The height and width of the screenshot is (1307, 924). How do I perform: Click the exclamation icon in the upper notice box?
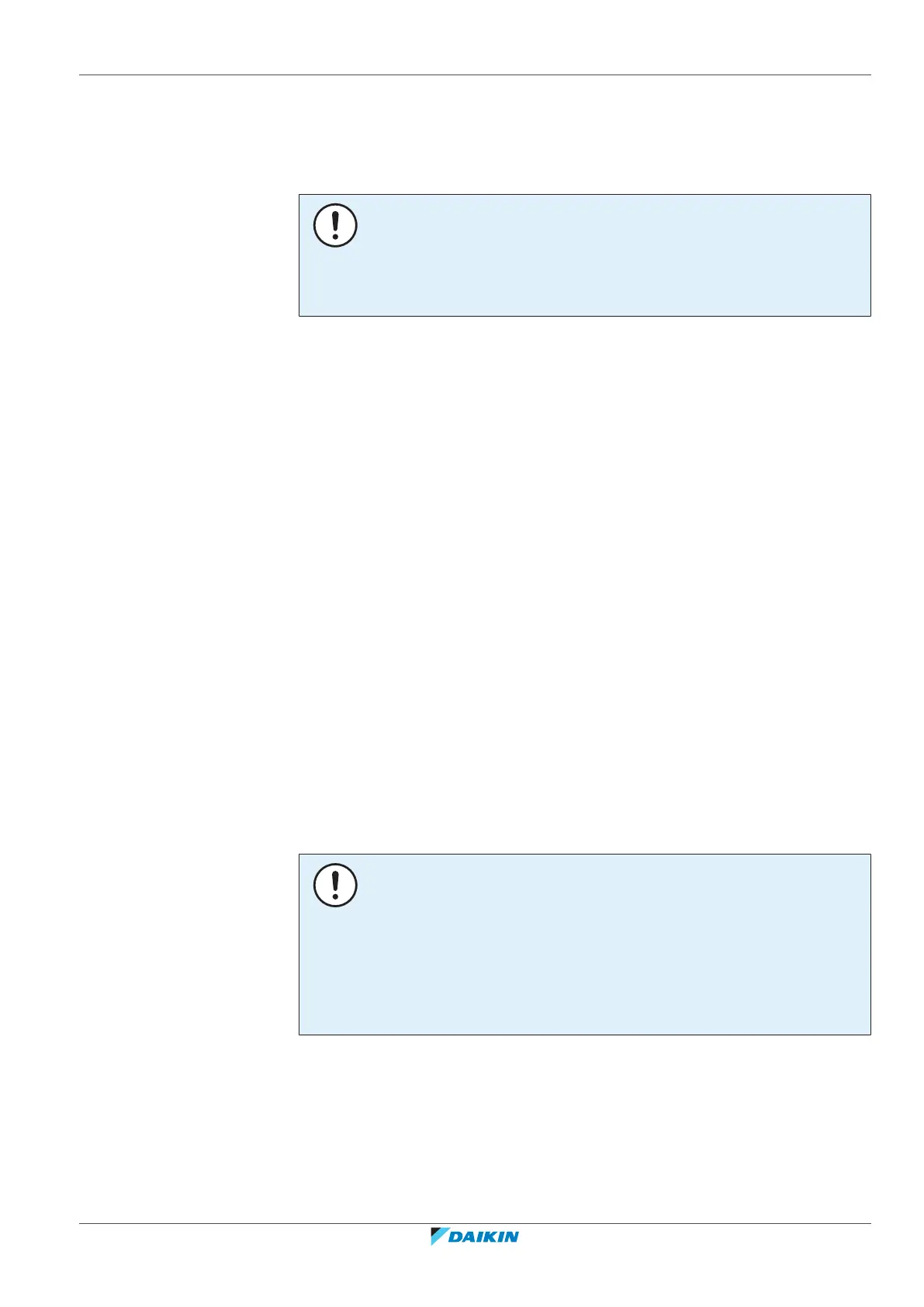(x=335, y=226)
